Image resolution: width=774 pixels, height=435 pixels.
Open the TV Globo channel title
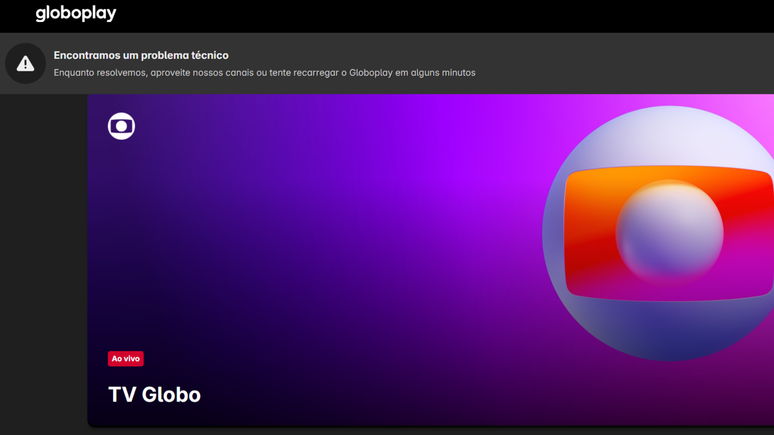click(154, 395)
